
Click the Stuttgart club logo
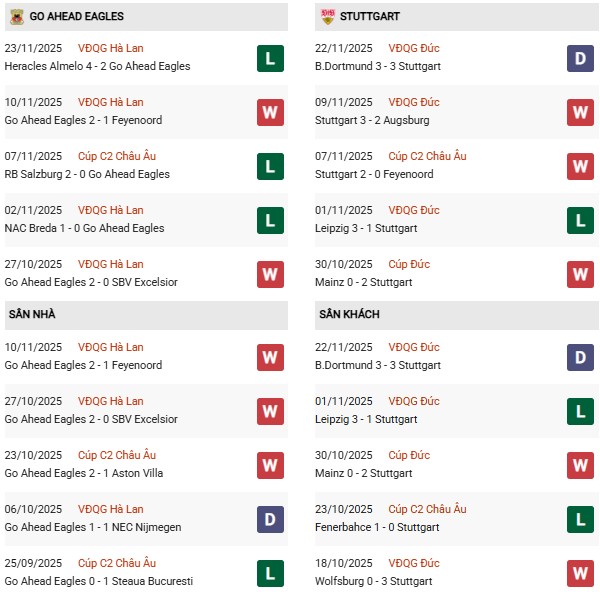(327, 17)
